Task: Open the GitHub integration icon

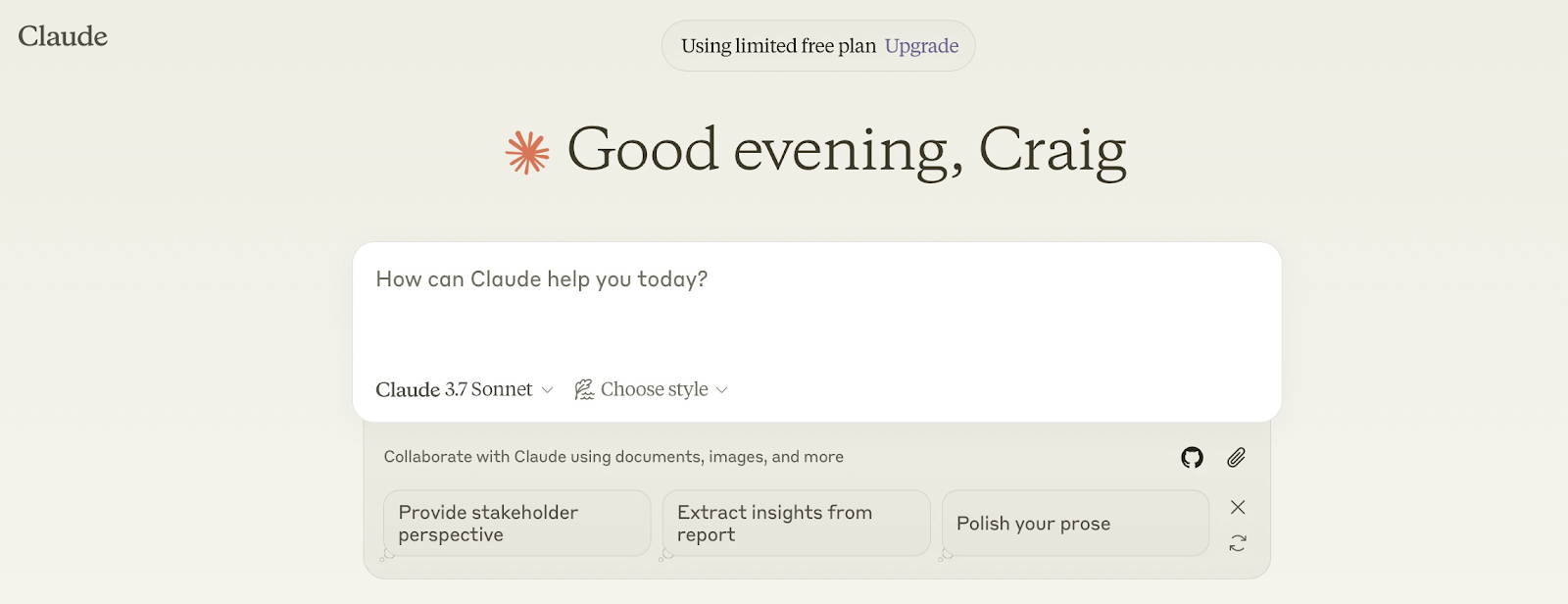Action: [1192, 457]
